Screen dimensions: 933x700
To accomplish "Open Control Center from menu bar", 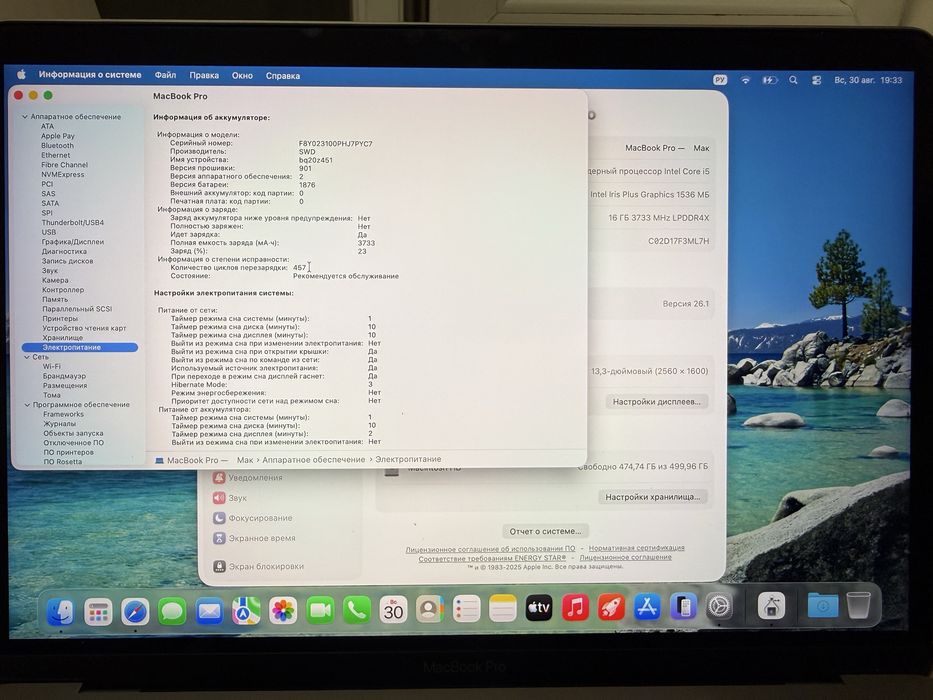I will pyautogui.click(x=816, y=80).
